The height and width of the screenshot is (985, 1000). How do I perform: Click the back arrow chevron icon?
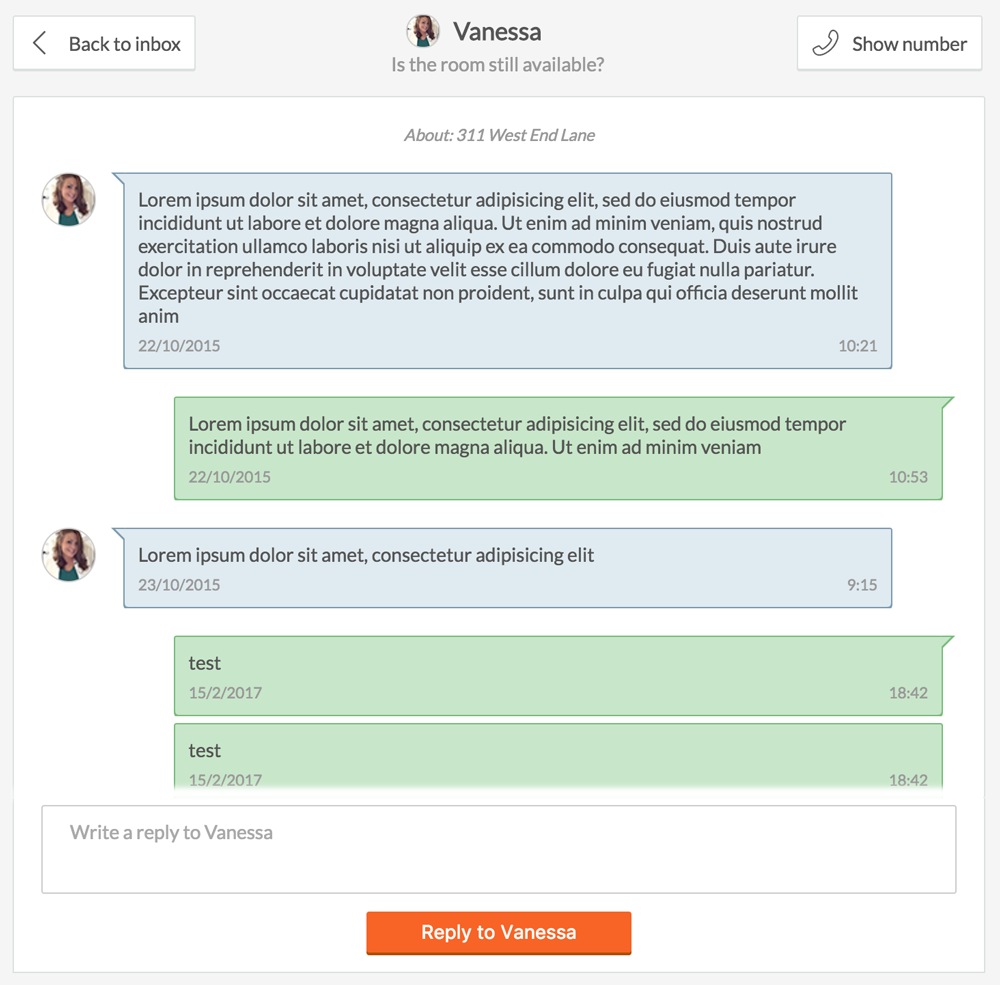click(x=40, y=43)
